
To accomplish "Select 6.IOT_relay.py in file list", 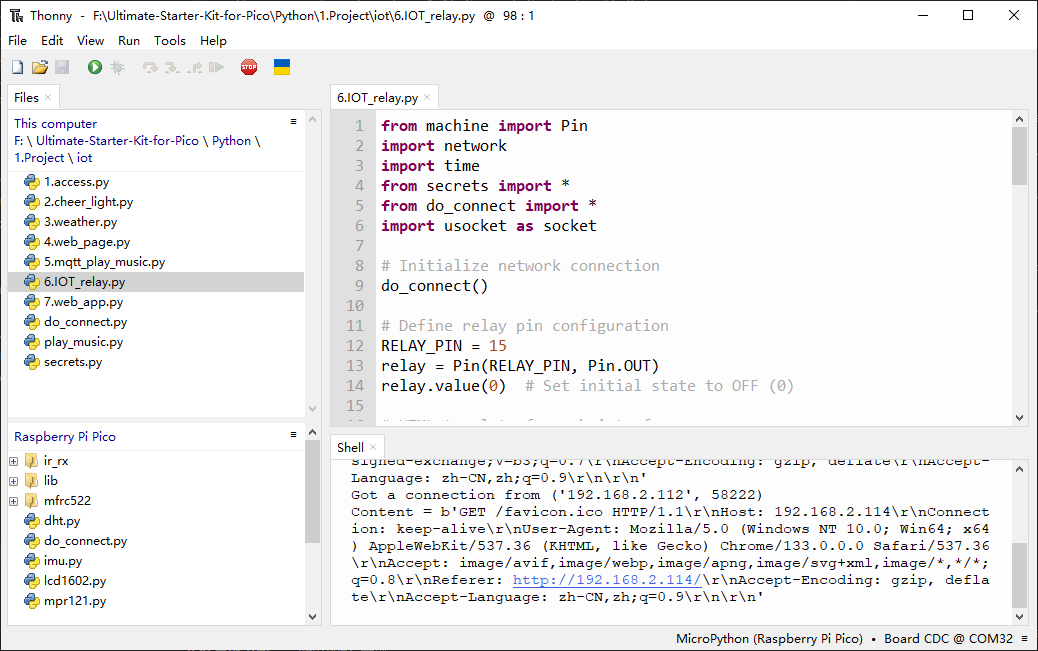I will (x=156, y=281).
